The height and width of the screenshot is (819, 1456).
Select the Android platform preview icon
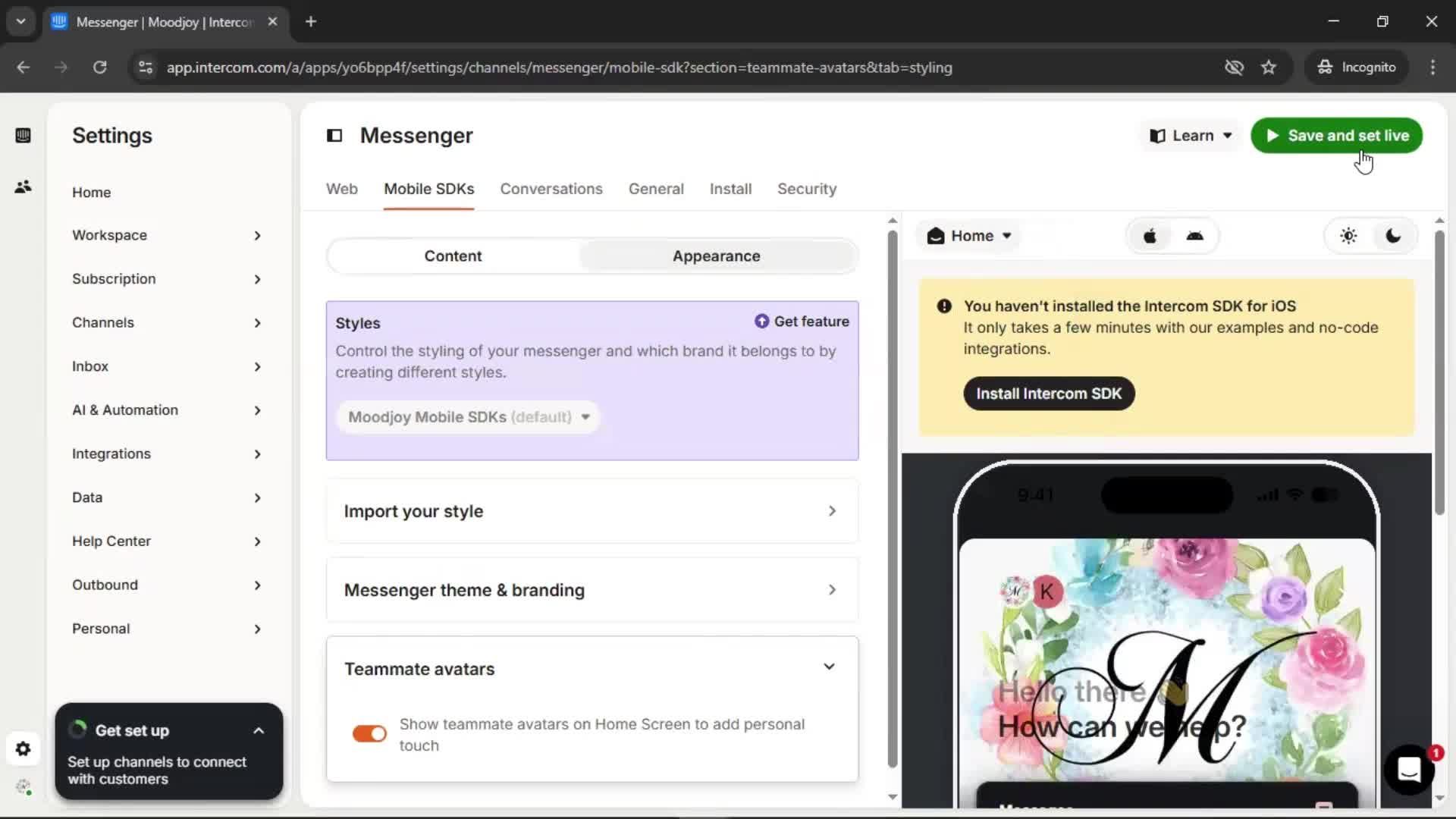tap(1195, 236)
